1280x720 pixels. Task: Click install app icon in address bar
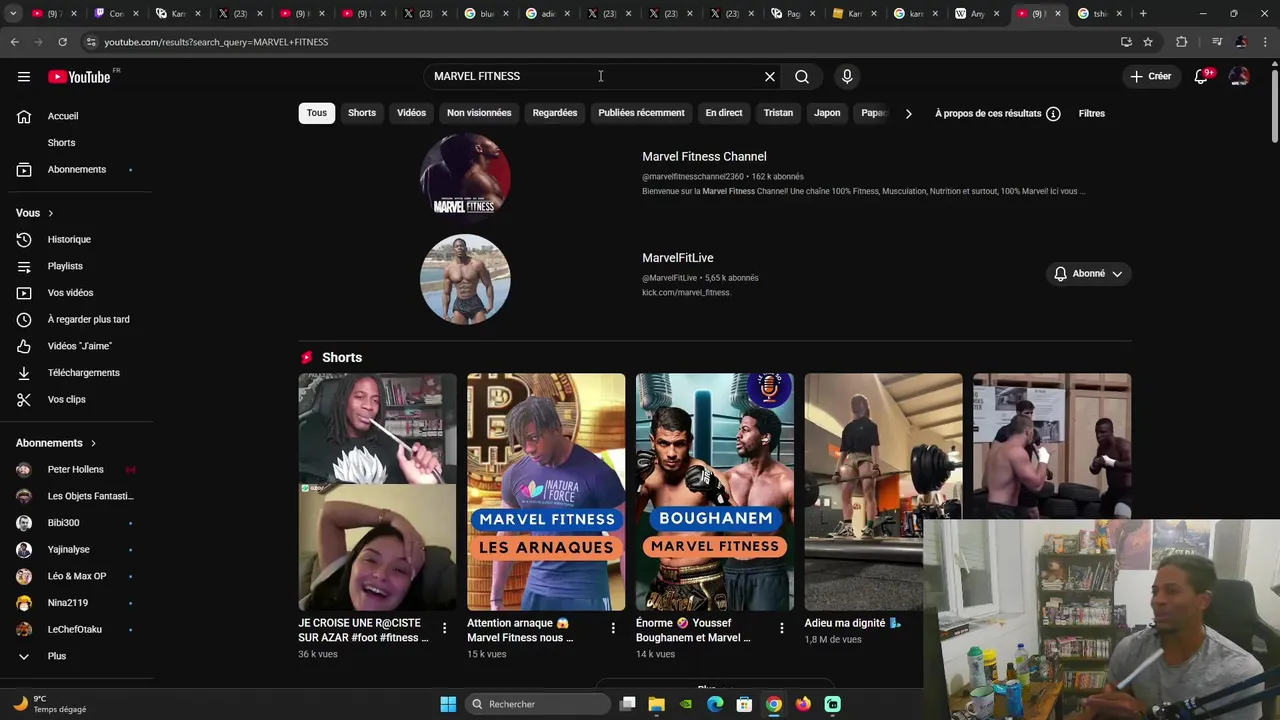[1126, 42]
